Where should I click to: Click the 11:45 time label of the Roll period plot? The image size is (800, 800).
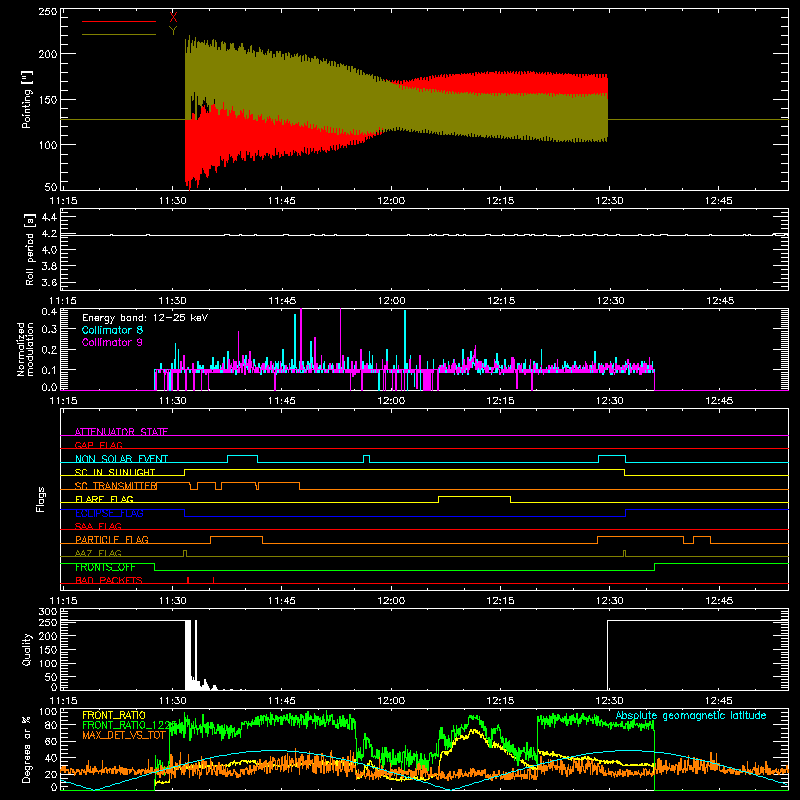282,301
